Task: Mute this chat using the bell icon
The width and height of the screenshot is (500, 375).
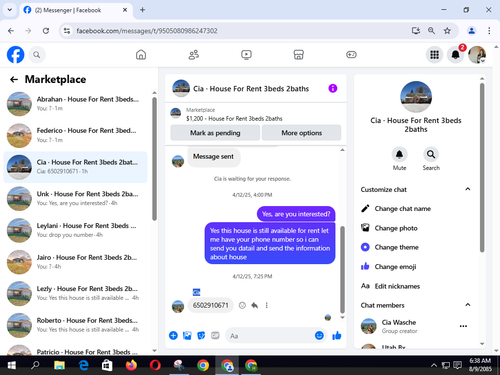Action: tap(399, 154)
